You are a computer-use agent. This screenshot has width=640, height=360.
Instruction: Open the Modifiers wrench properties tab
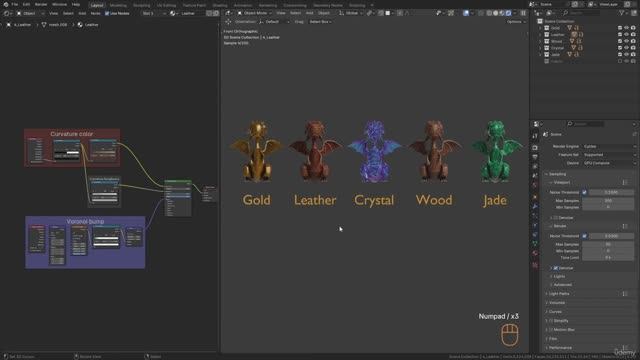coord(535,206)
